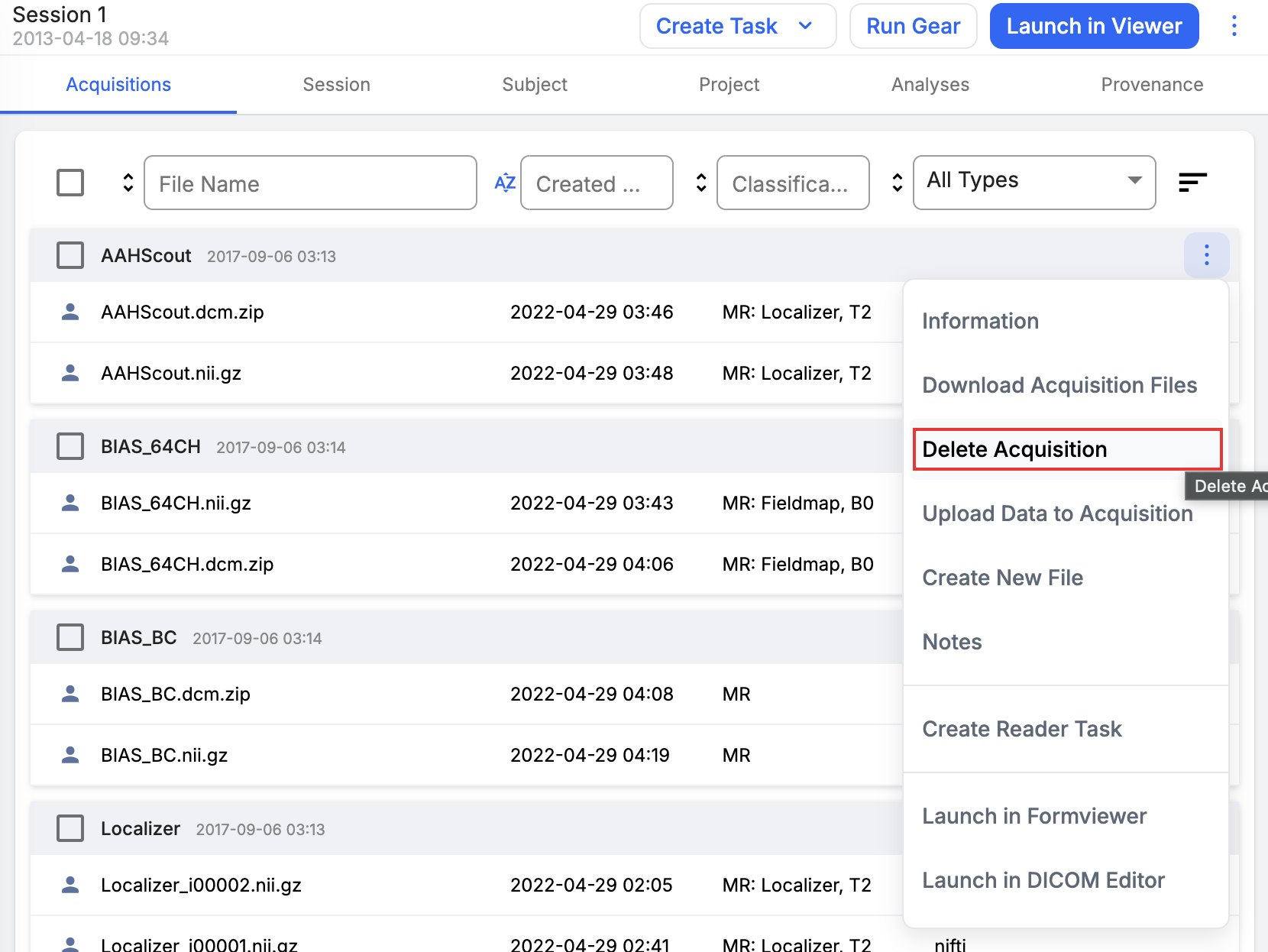Viewport: 1268px width, 952px height.
Task: Open file BIAS_64CH.nii.gz
Action: tap(176, 503)
